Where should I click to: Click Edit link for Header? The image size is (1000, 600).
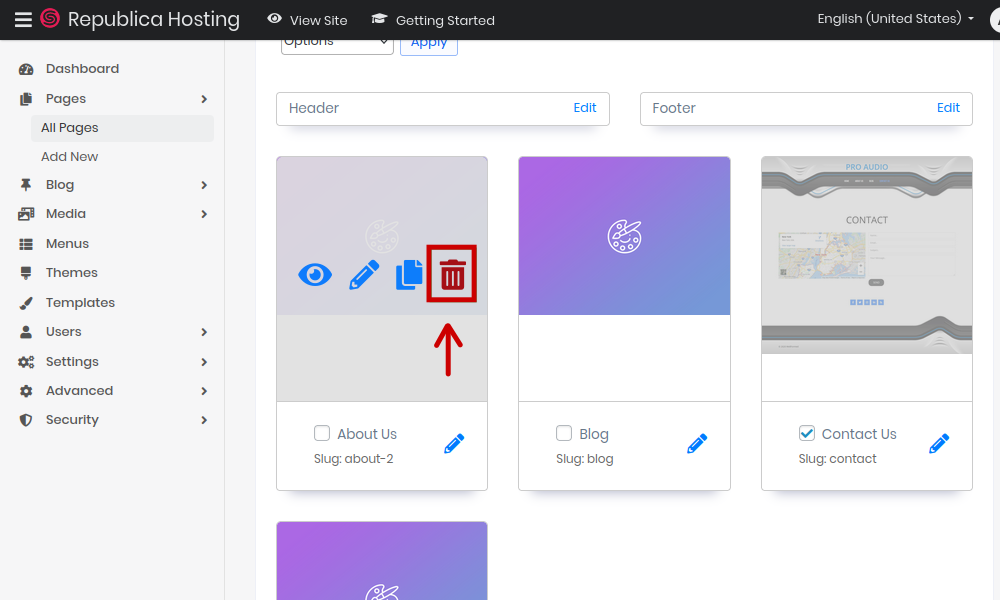point(585,108)
